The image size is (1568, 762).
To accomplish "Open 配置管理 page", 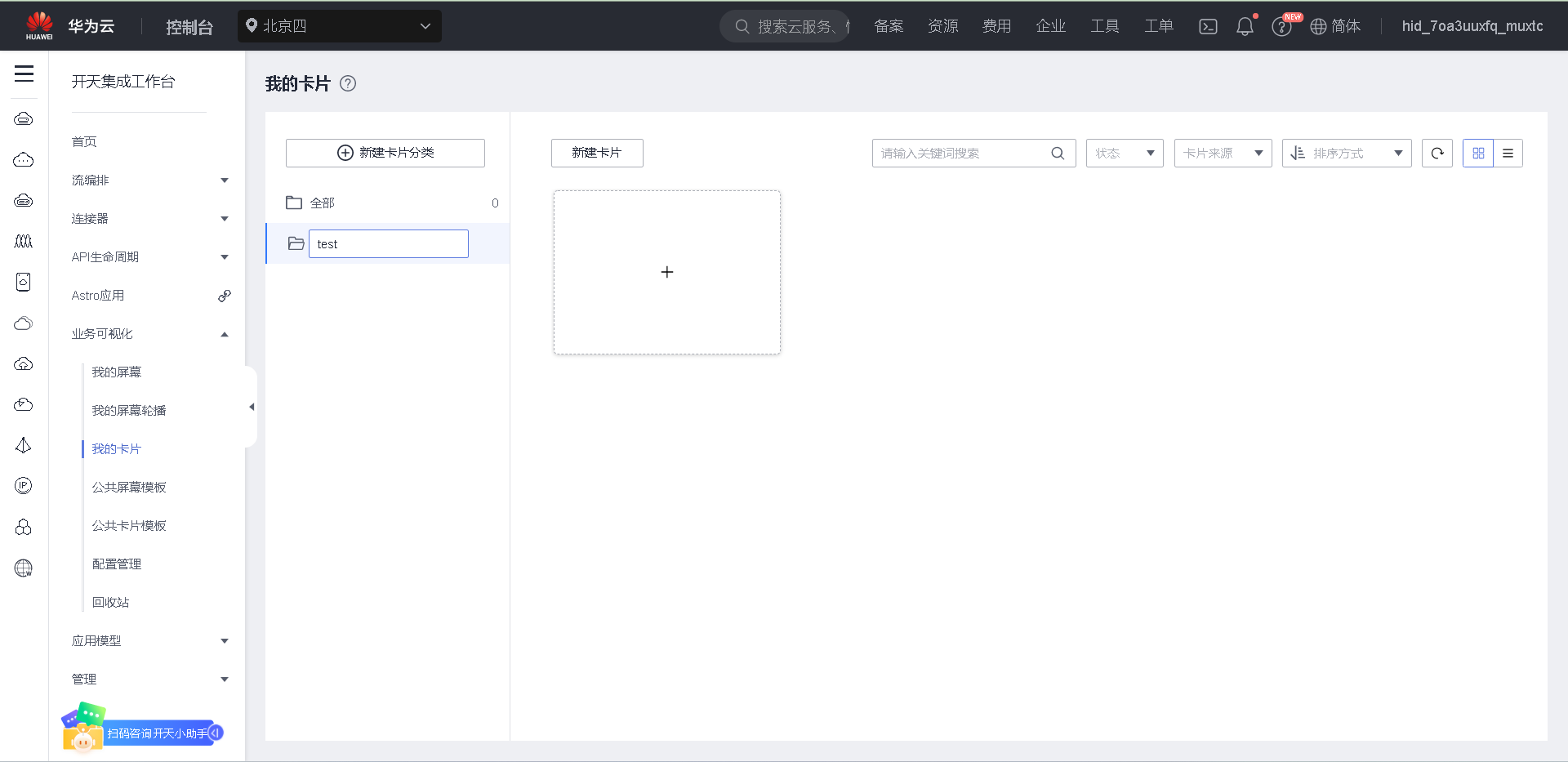I will click(117, 564).
